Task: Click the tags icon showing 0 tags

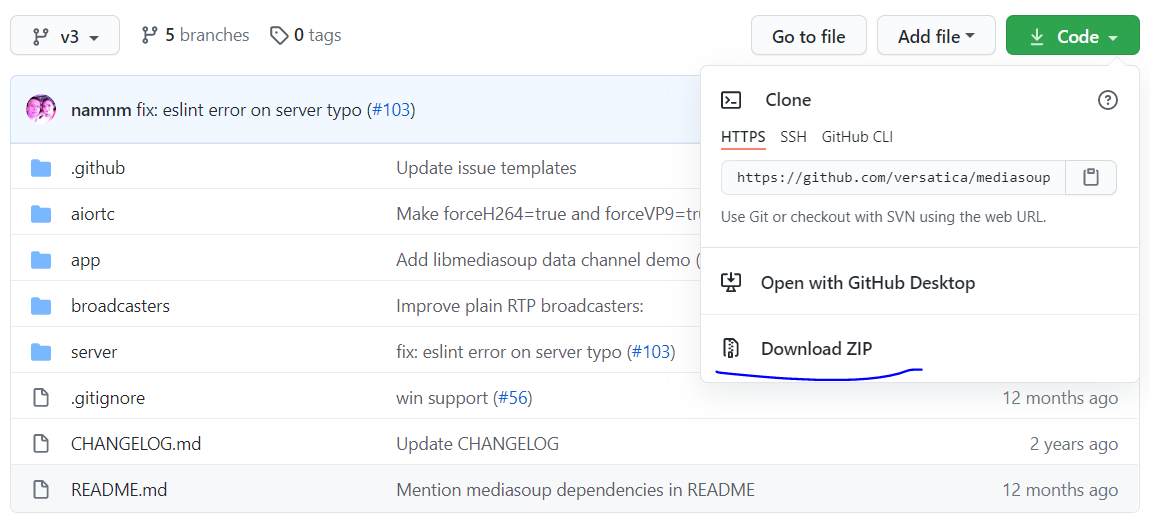Action: point(279,35)
